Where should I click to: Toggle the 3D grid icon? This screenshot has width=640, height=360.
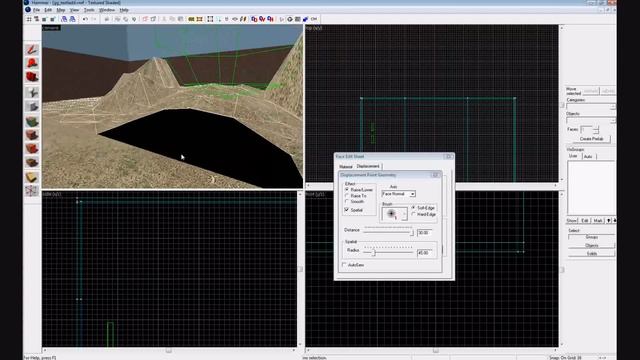pyautogui.click(x=37, y=19)
